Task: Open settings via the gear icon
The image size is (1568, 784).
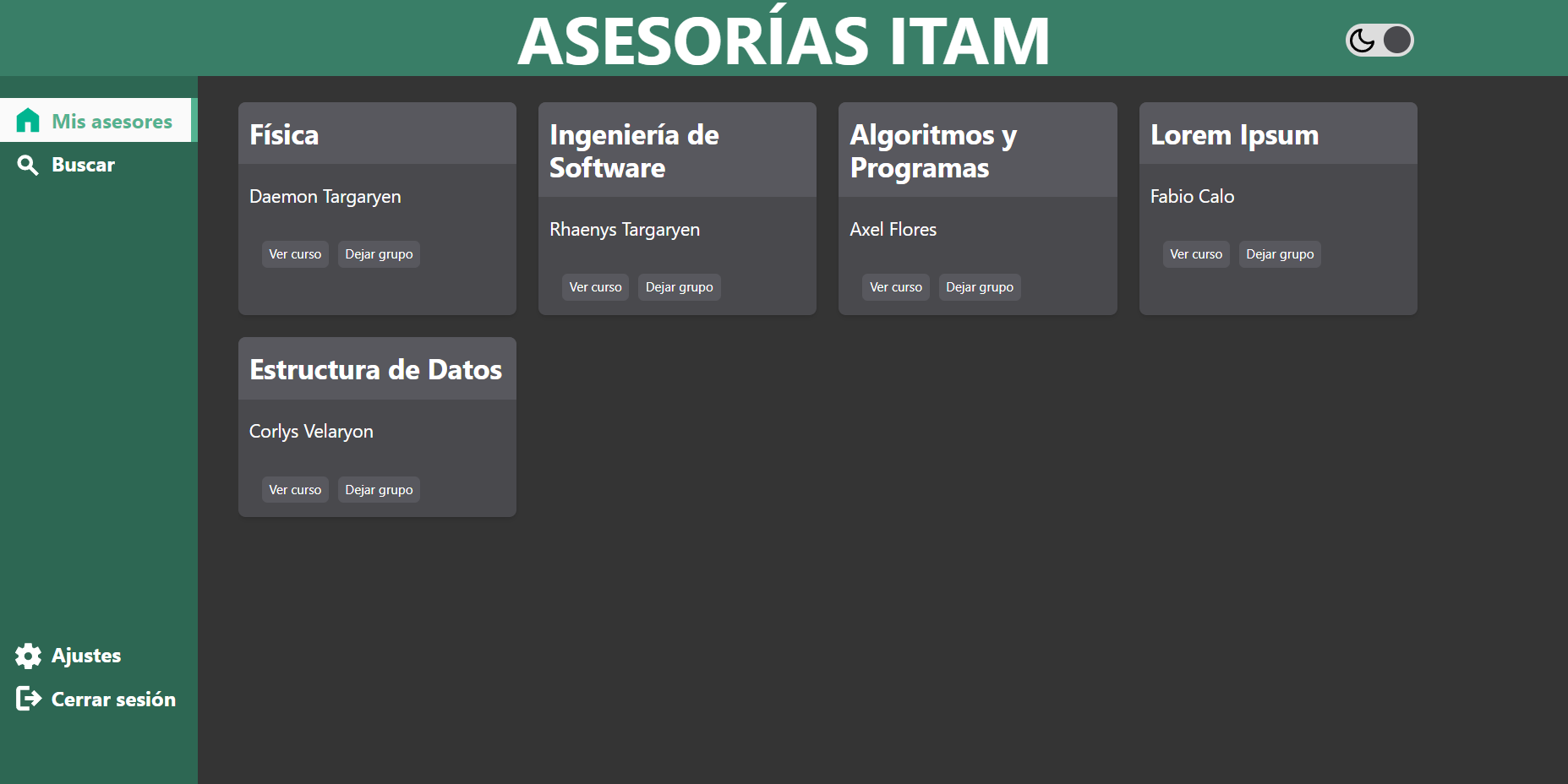Action: click(x=28, y=656)
